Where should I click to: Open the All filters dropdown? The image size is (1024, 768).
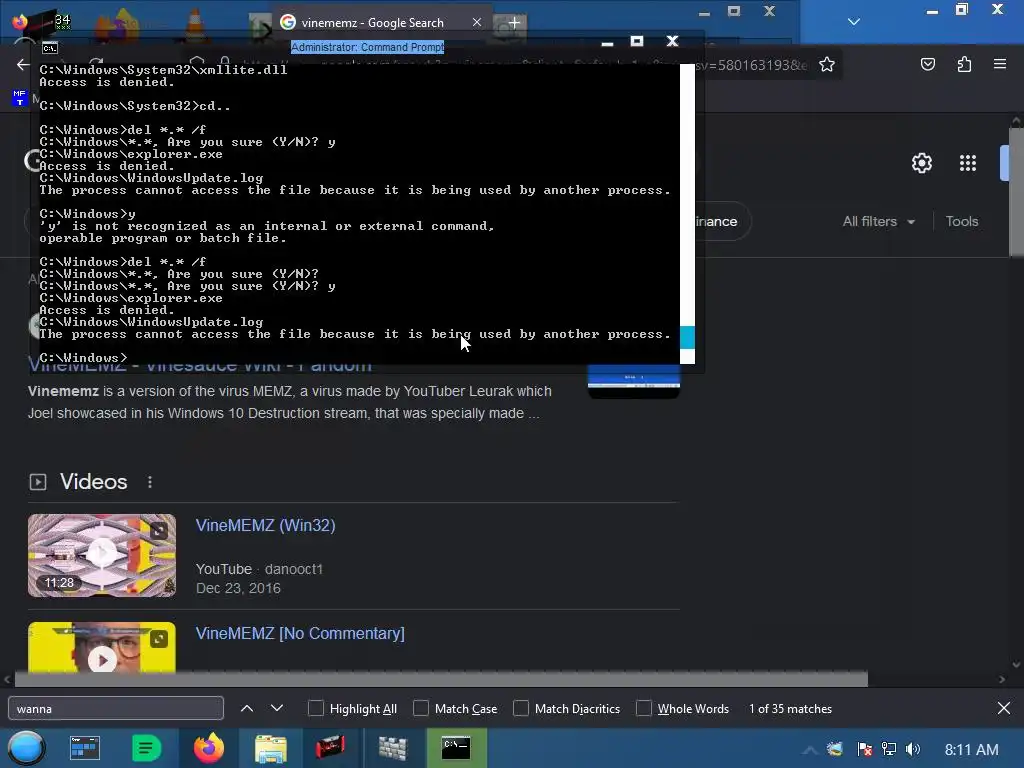point(878,221)
